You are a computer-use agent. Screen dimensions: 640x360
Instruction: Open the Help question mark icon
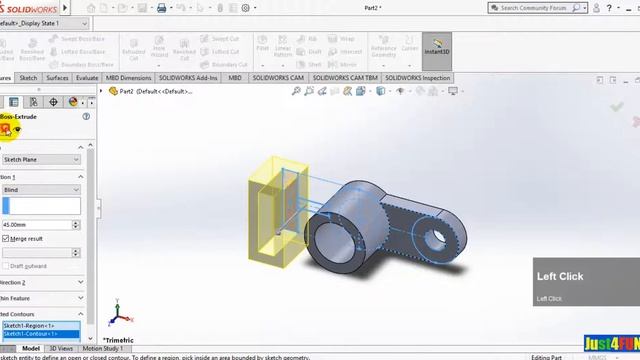coord(609,8)
